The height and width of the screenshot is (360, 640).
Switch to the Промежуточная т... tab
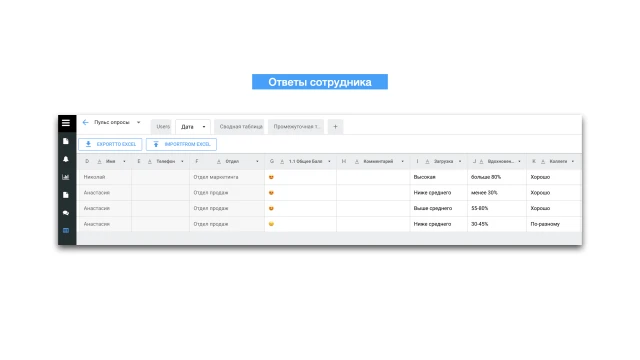point(296,127)
